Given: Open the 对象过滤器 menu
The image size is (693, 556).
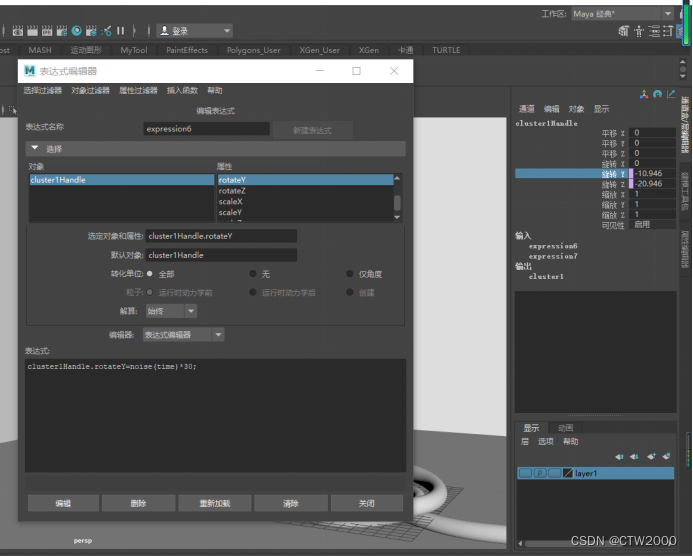Looking at the screenshot, I should (90, 91).
